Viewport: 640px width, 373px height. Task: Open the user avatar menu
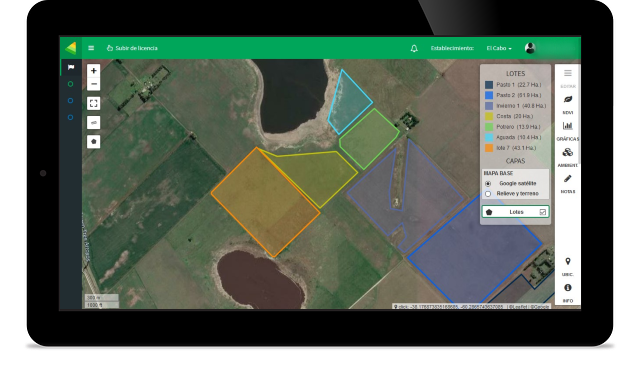click(530, 48)
